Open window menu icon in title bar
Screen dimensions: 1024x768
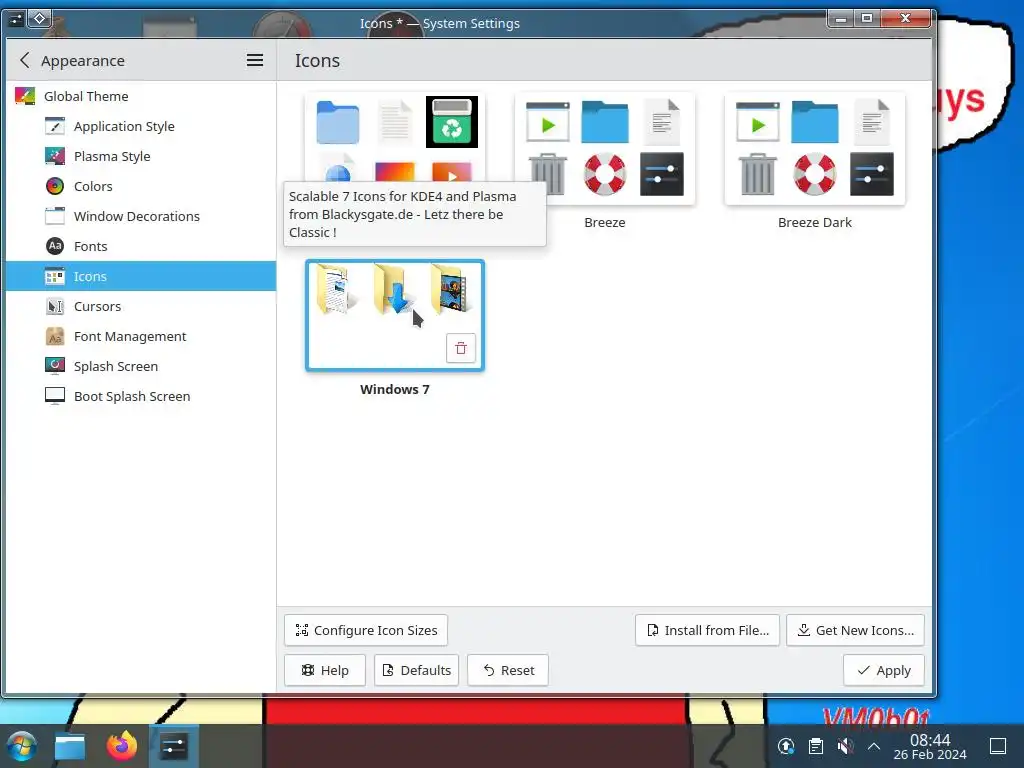[x=16, y=19]
